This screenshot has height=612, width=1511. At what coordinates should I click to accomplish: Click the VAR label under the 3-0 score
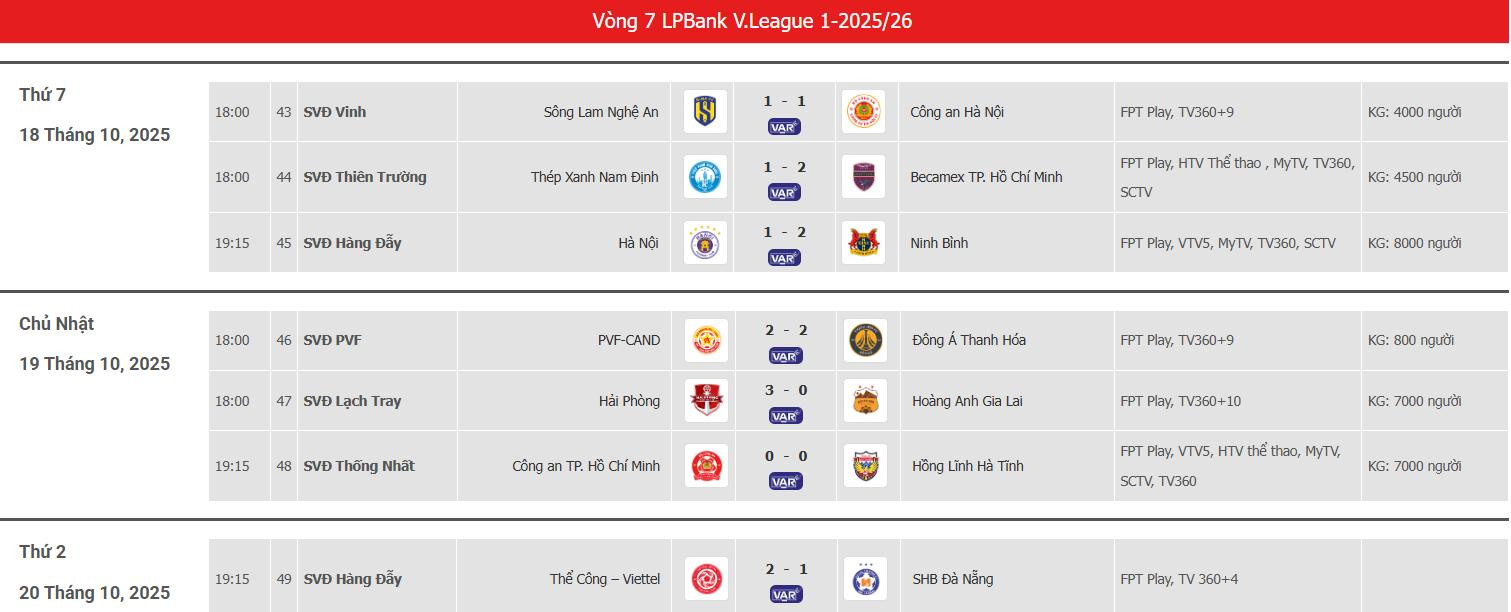[x=784, y=415]
